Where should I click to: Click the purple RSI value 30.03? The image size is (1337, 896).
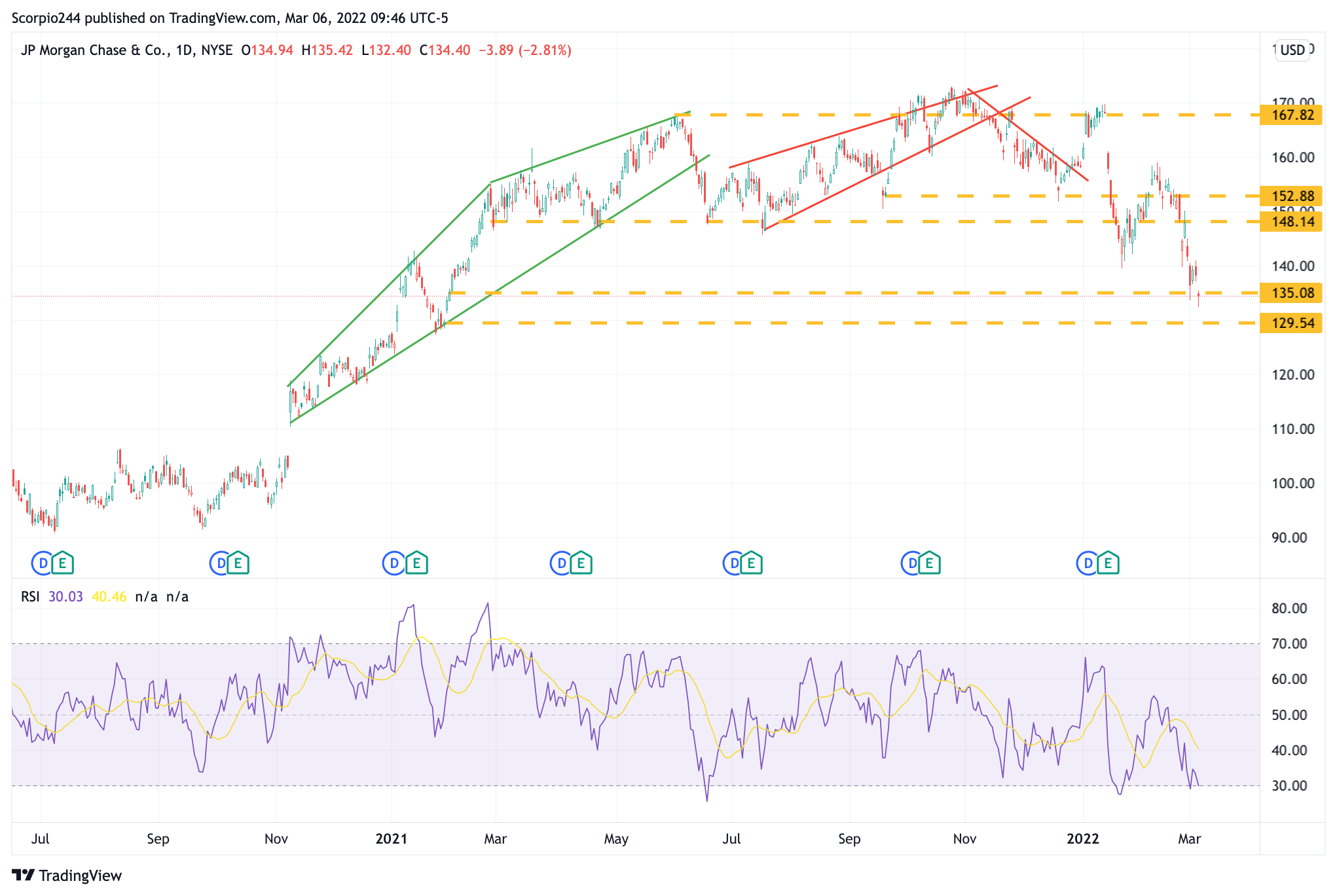pos(65,597)
